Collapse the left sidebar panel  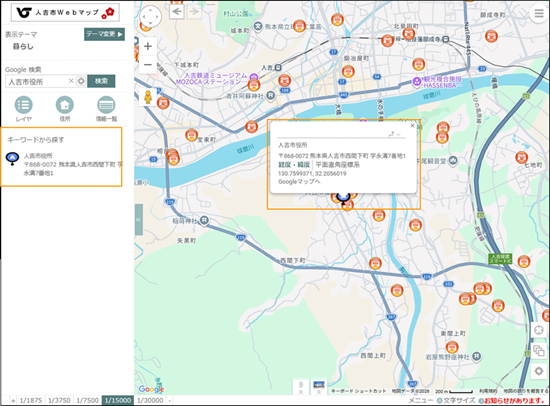click(x=139, y=220)
